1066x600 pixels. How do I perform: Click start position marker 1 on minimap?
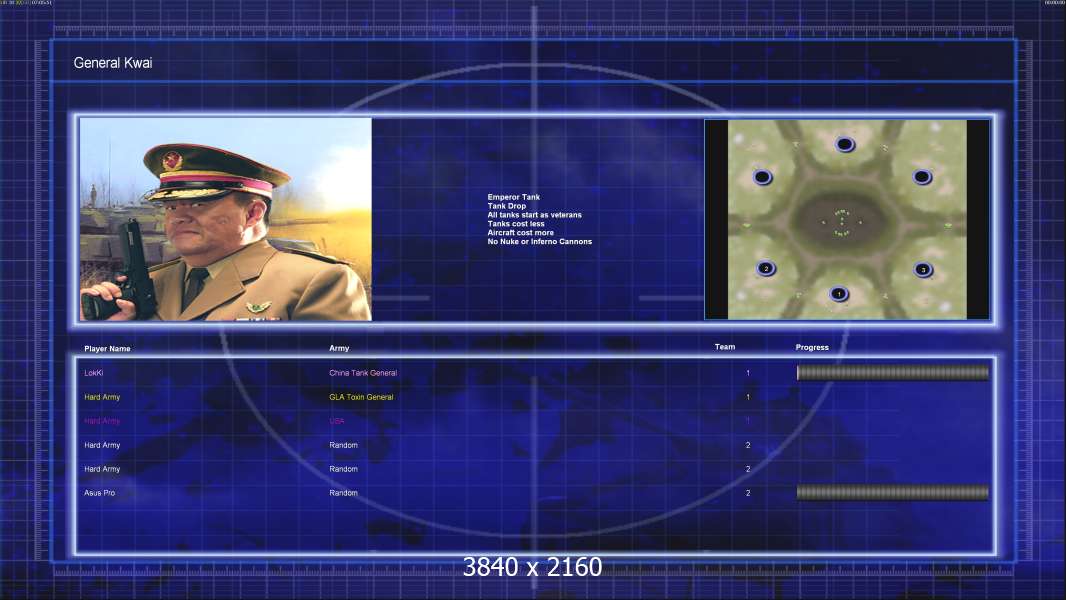(x=839, y=294)
